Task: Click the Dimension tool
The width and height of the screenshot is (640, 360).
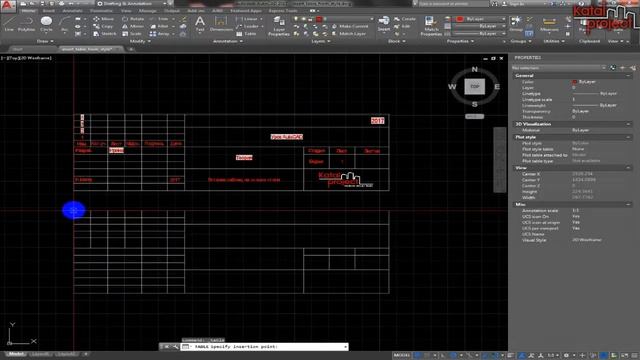Action: tap(221, 23)
